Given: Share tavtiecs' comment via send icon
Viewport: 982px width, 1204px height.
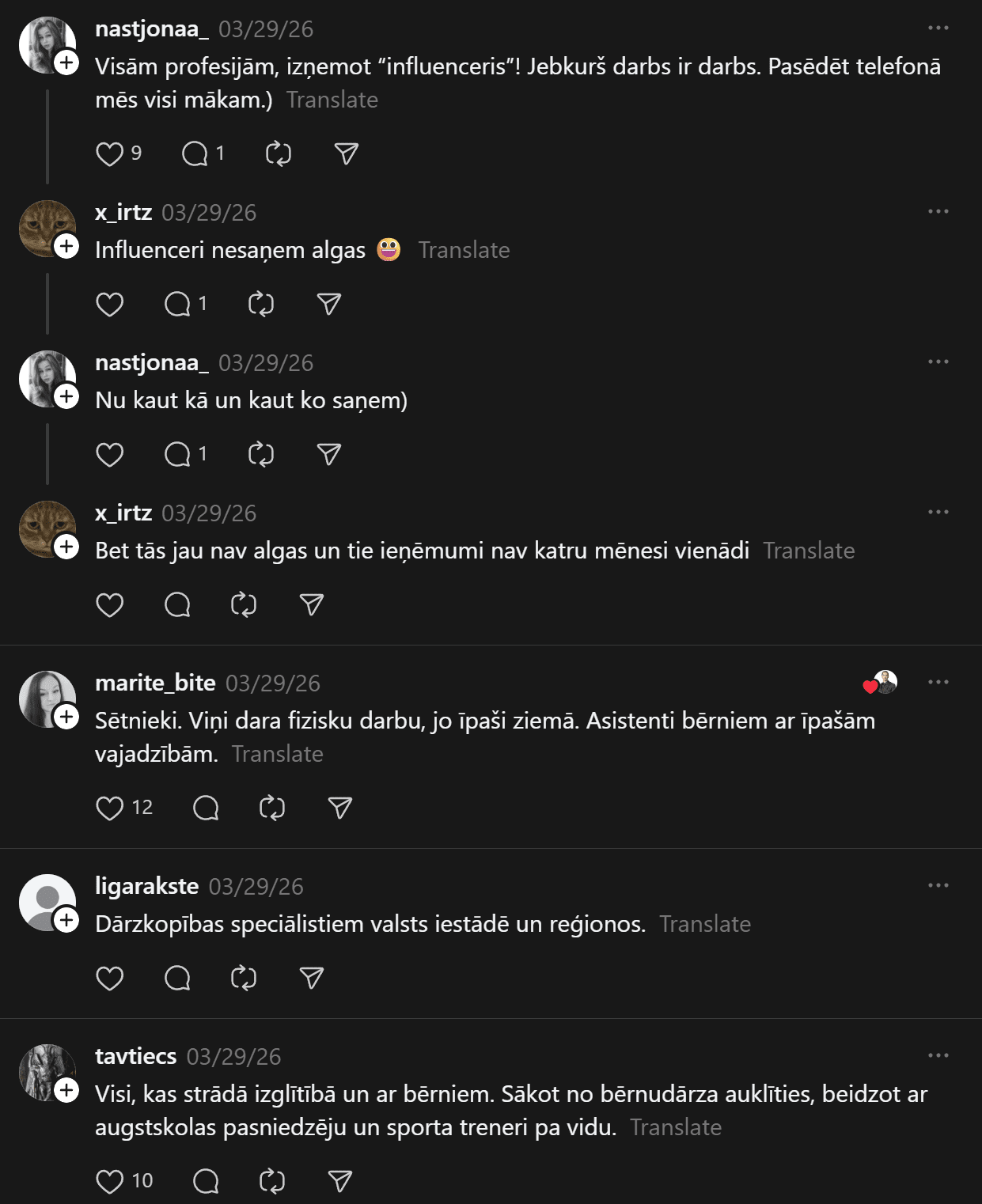Looking at the screenshot, I should [x=339, y=1181].
